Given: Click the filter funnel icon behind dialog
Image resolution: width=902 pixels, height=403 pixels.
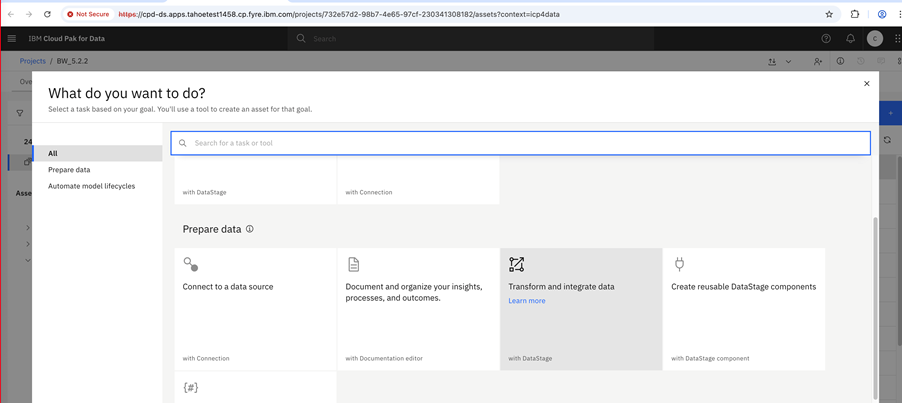Looking at the screenshot, I should 20,113.
